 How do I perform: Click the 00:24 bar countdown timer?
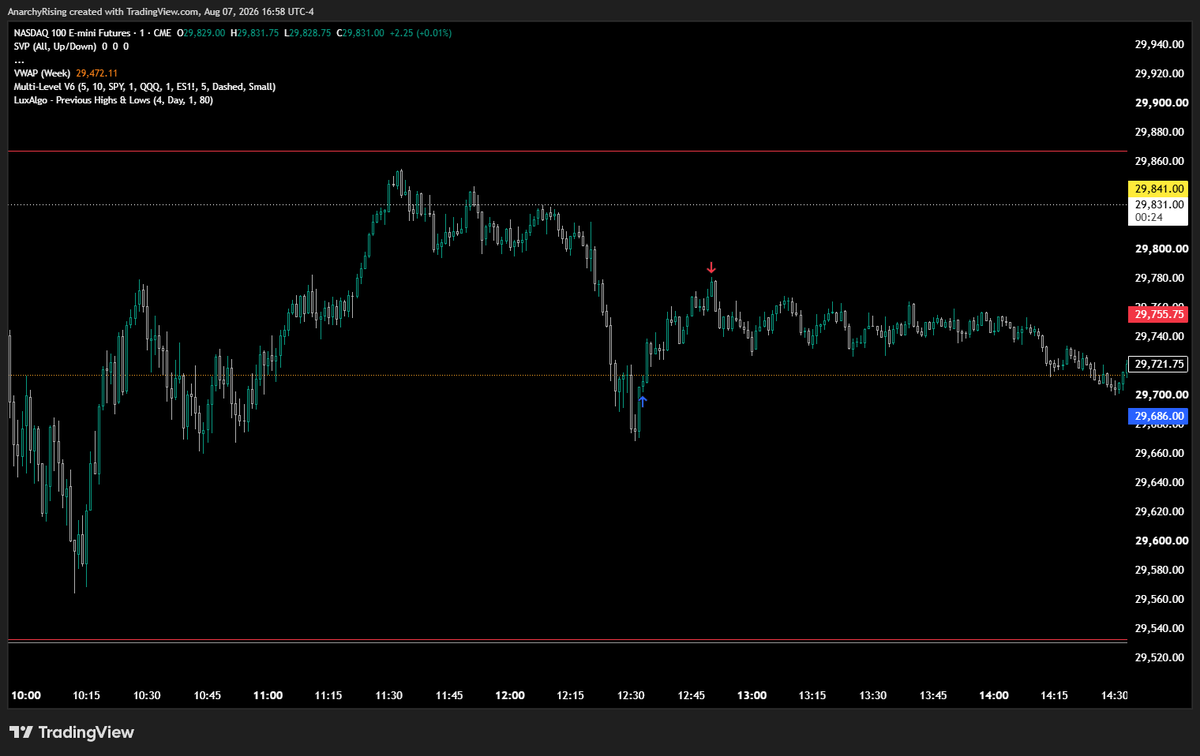click(1148, 217)
